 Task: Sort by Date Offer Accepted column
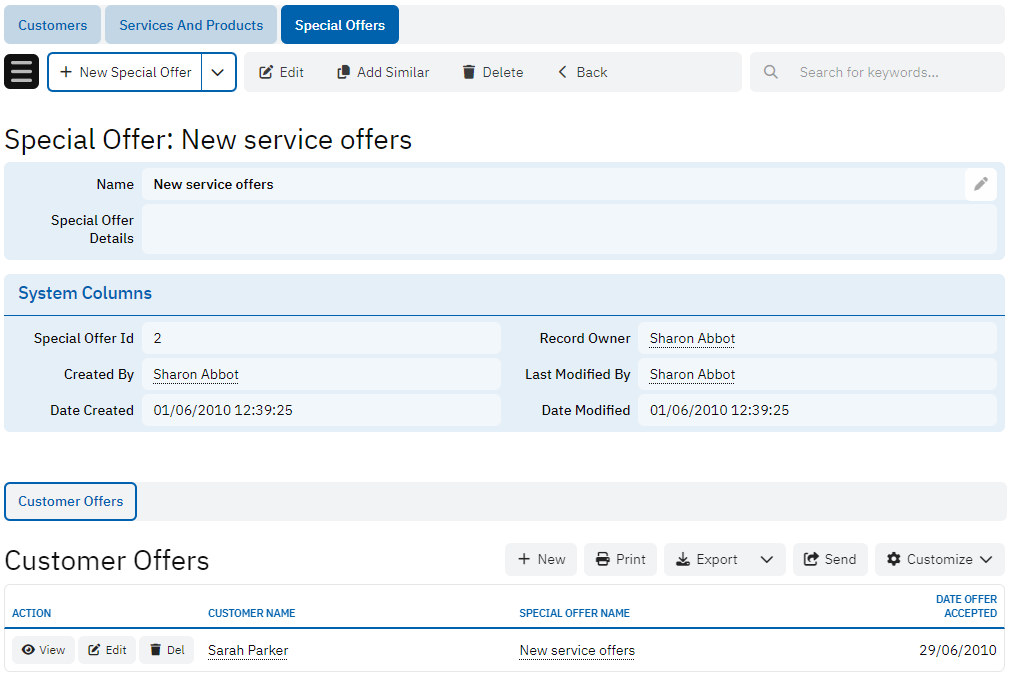click(965, 606)
